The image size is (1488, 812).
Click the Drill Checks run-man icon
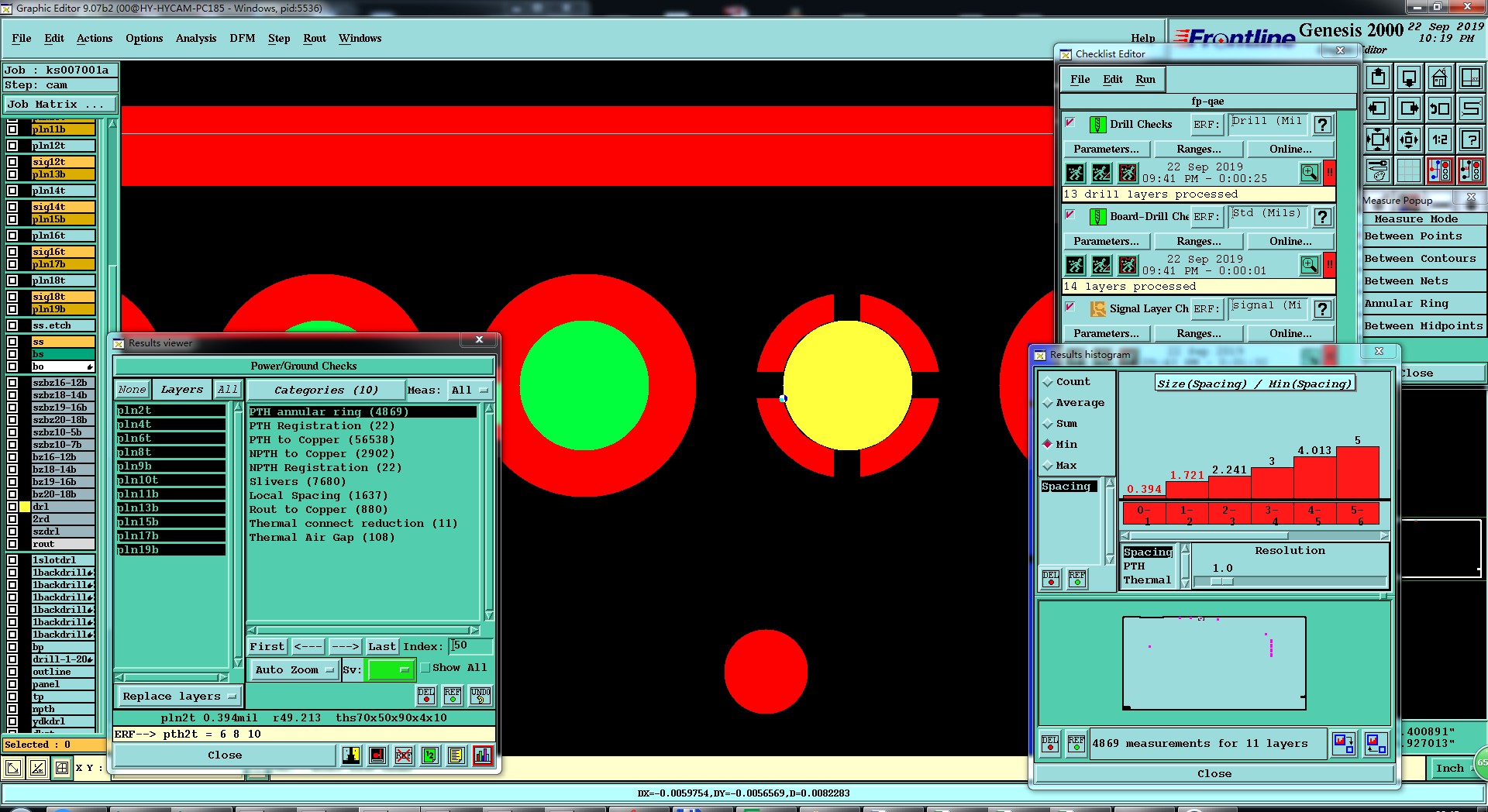(x=1075, y=173)
